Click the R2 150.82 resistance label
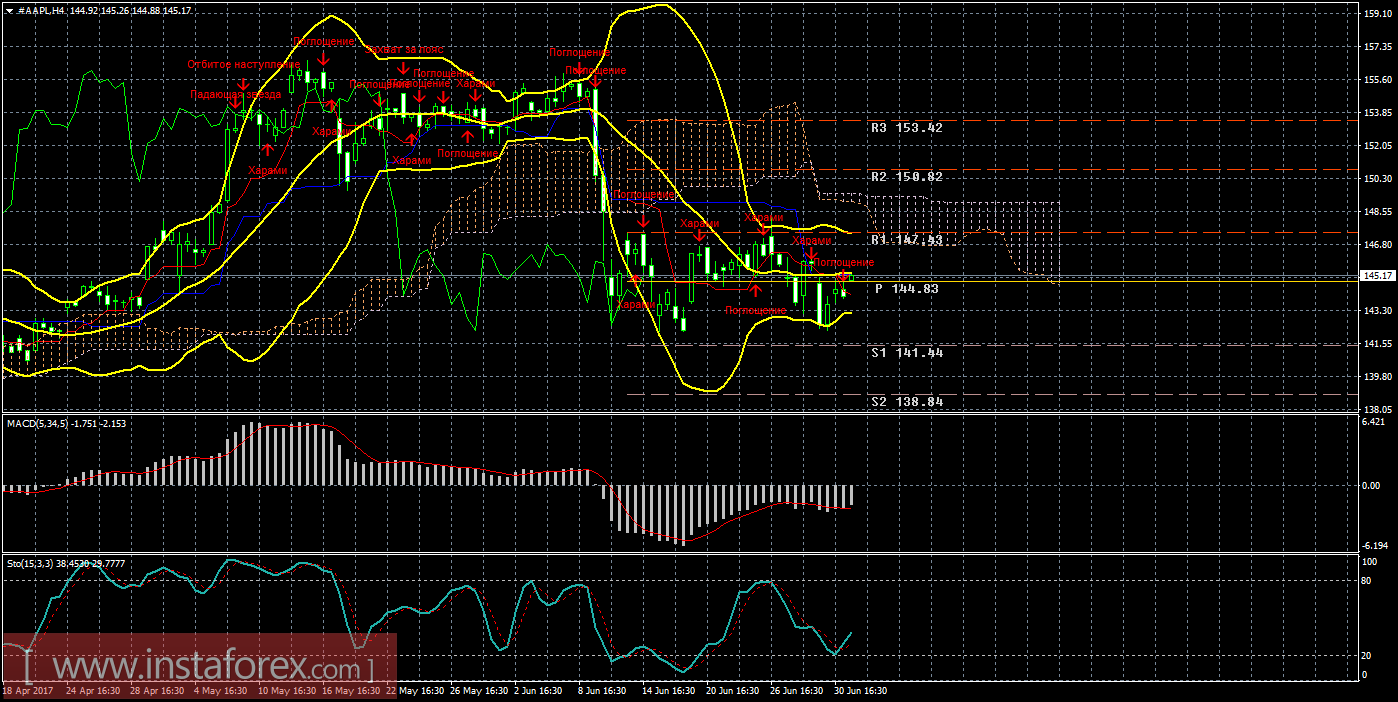This screenshot has width=1398, height=702. pos(906,176)
